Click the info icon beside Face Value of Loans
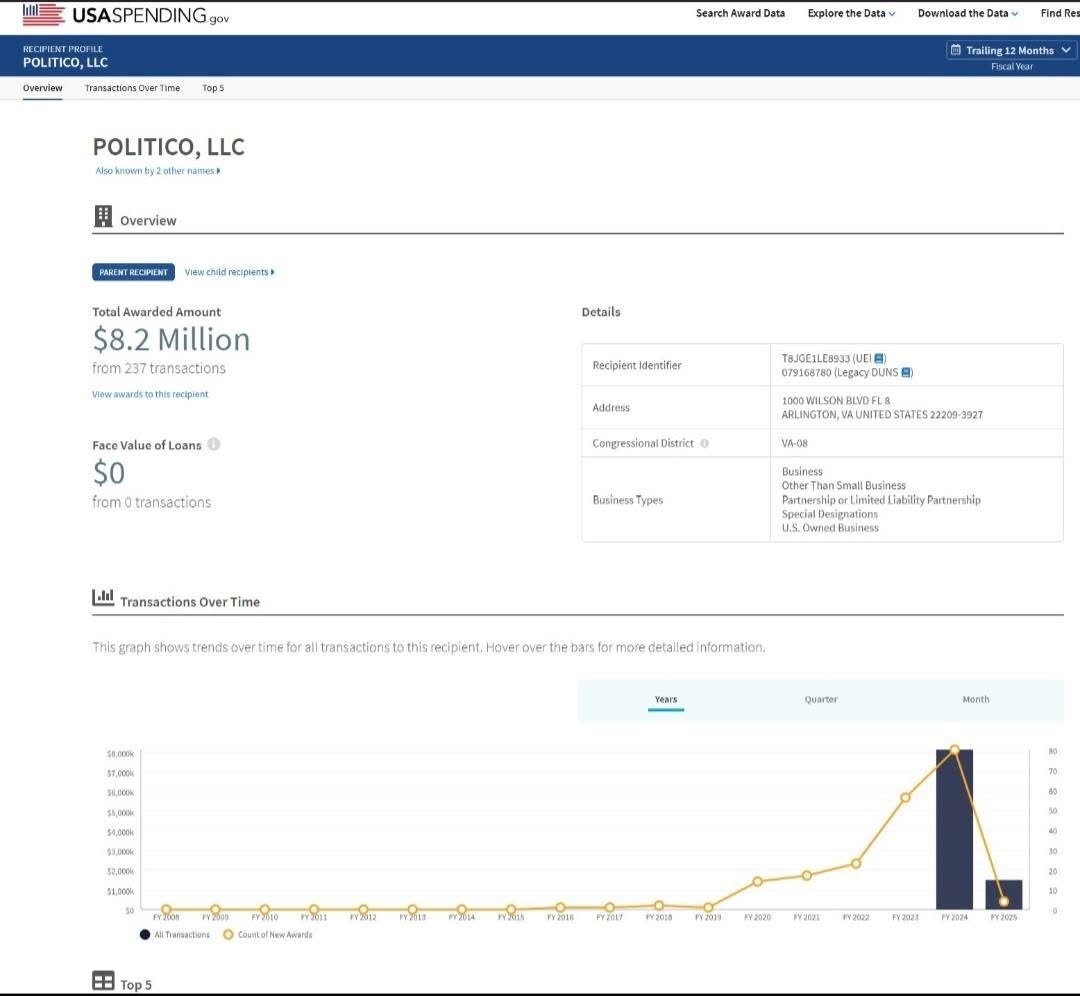1080x996 pixels. point(214,445)
